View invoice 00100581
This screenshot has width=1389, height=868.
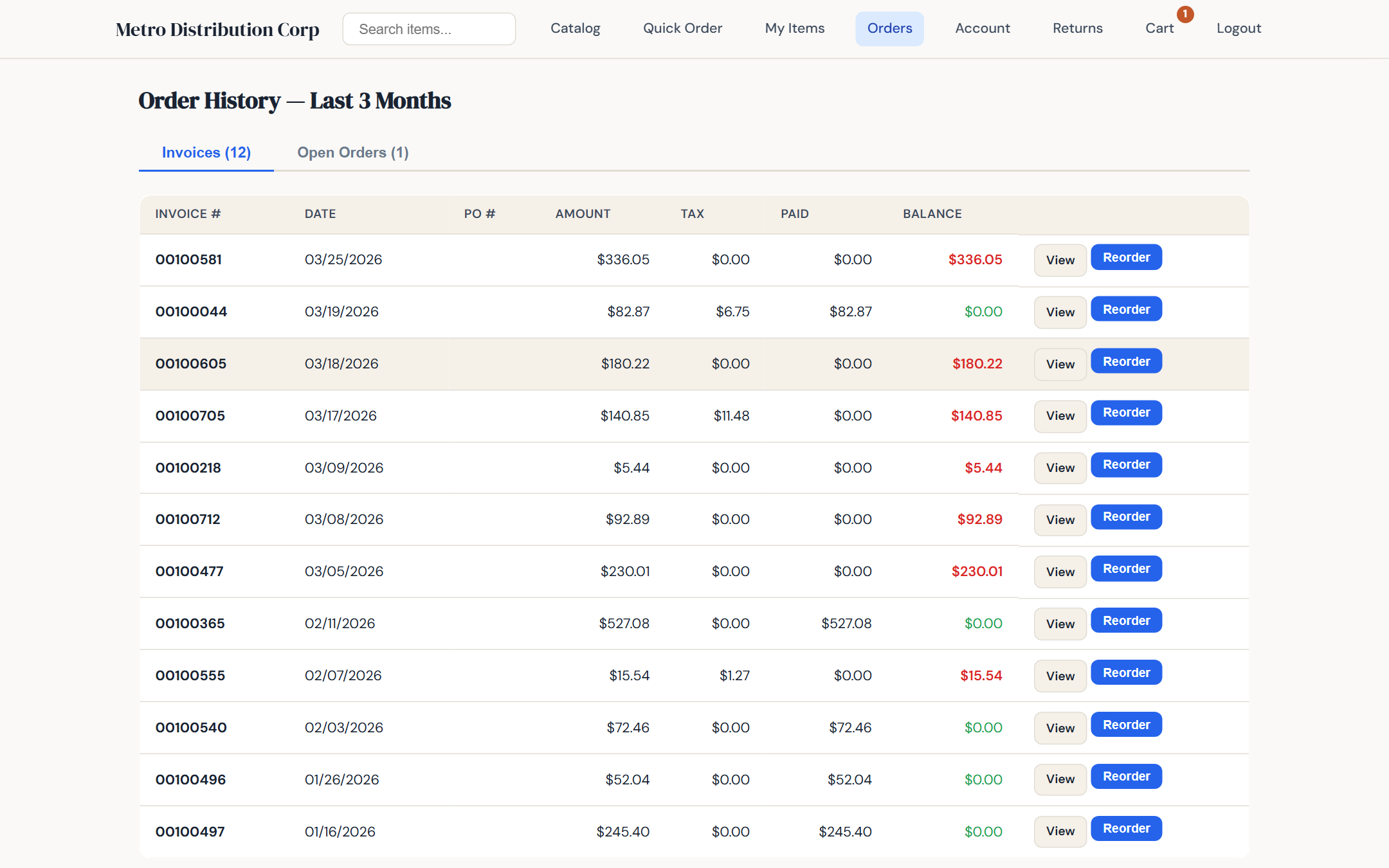(1059, 260)
